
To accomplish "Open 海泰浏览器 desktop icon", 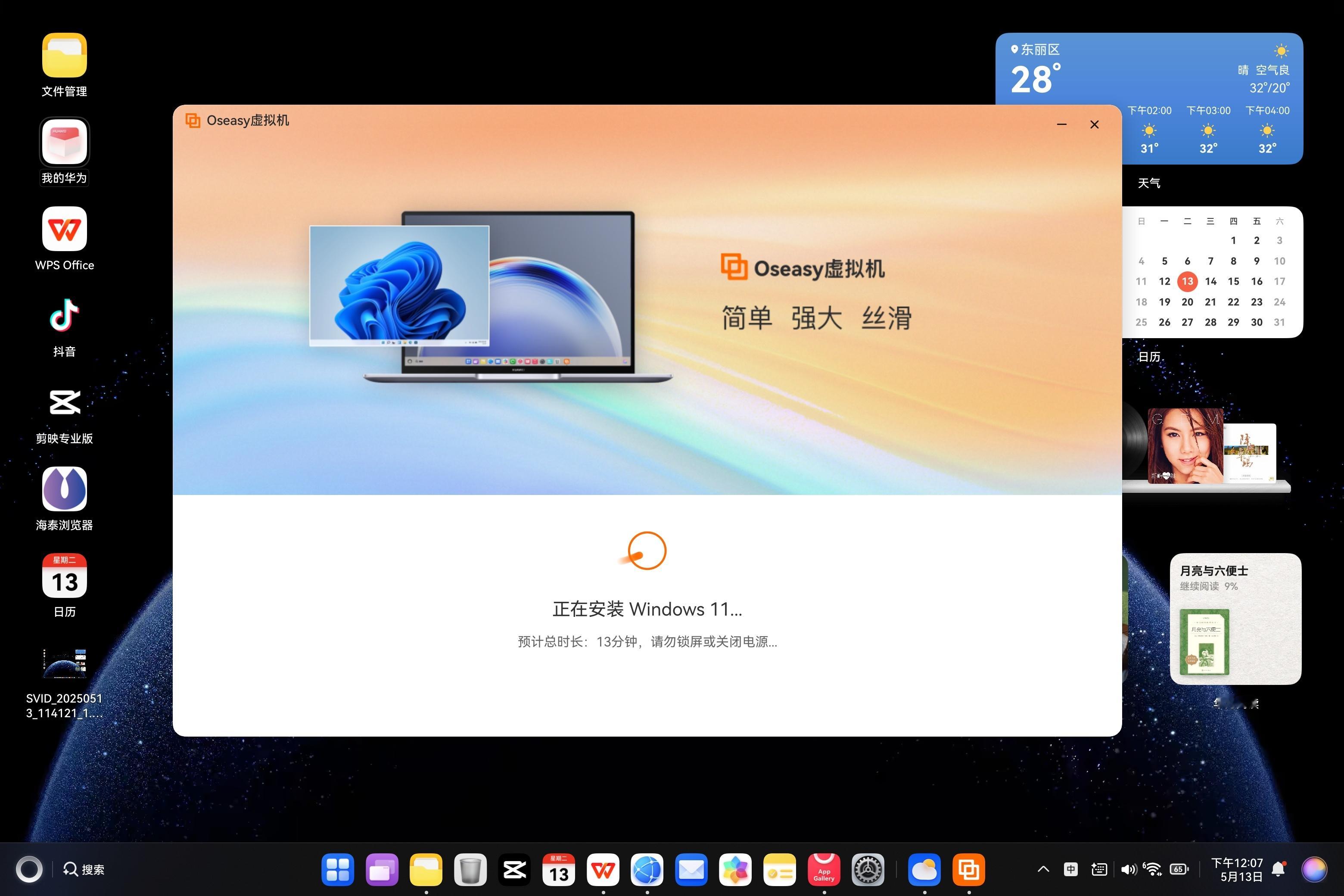I will (x=64, y=489).
